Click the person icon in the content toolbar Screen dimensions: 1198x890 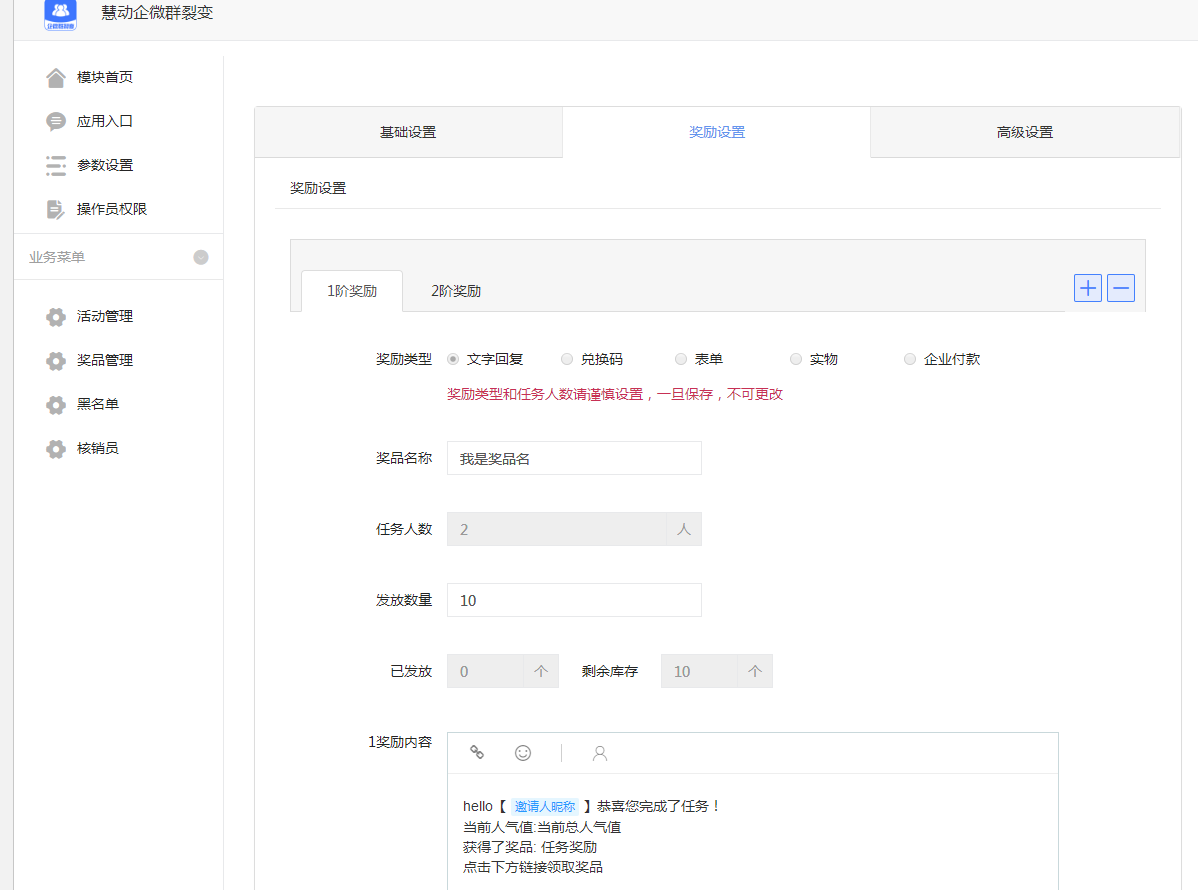point(599,752)
